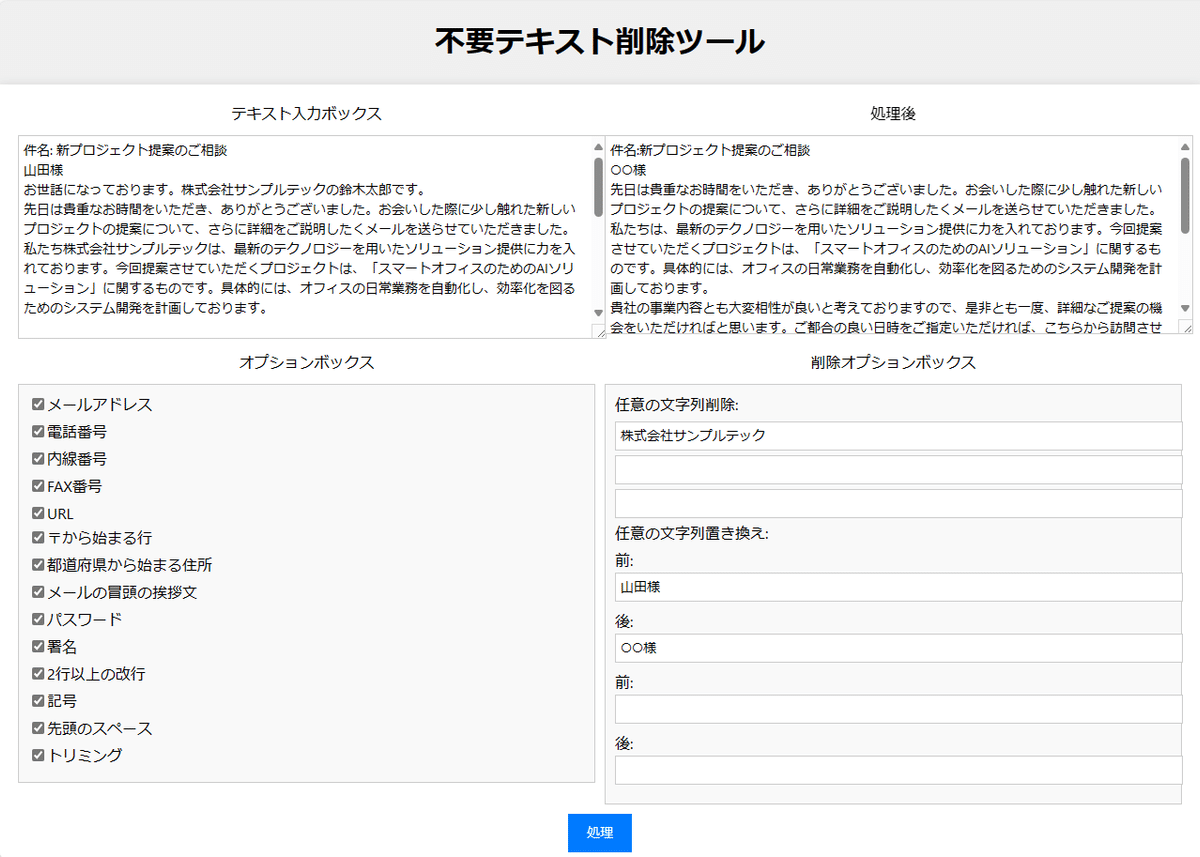Click the オプションボックス label
1200x857 pixels.
point(307,362)
